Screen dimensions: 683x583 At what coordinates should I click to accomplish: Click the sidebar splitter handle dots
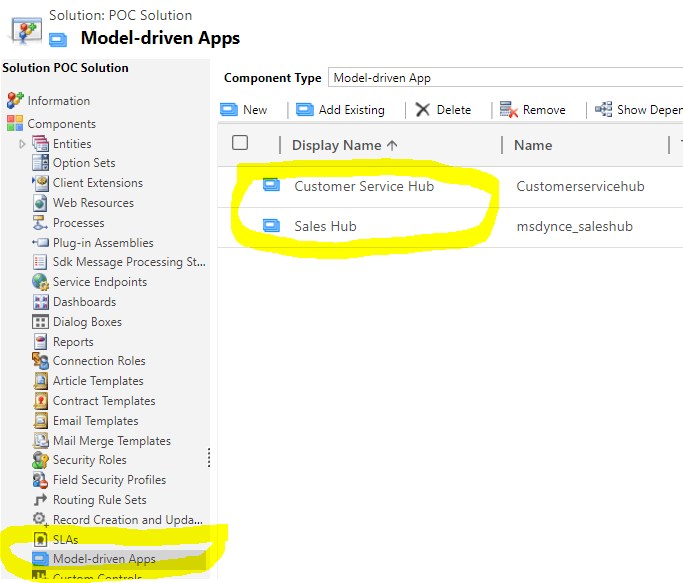[209, 458]
